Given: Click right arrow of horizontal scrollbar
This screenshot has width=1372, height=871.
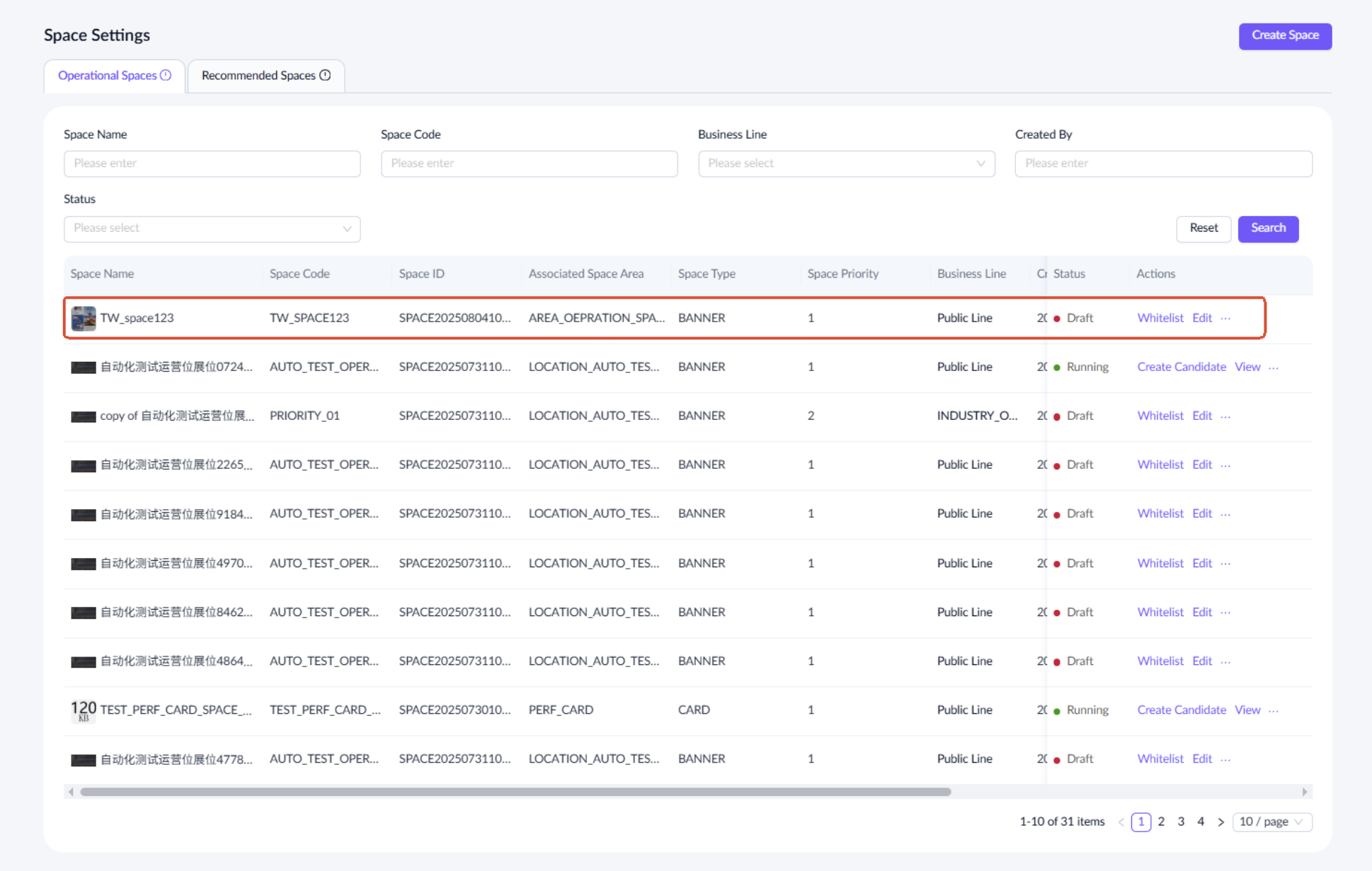Looking at the screenshot, I should click(1305, 792).
